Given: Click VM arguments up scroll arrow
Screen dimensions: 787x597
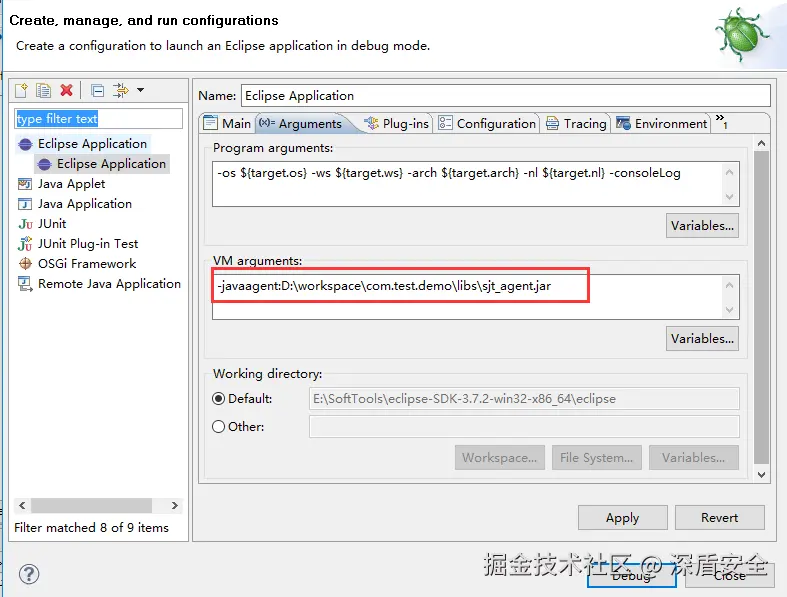Looking at the screenshot, I should (729, 285).
